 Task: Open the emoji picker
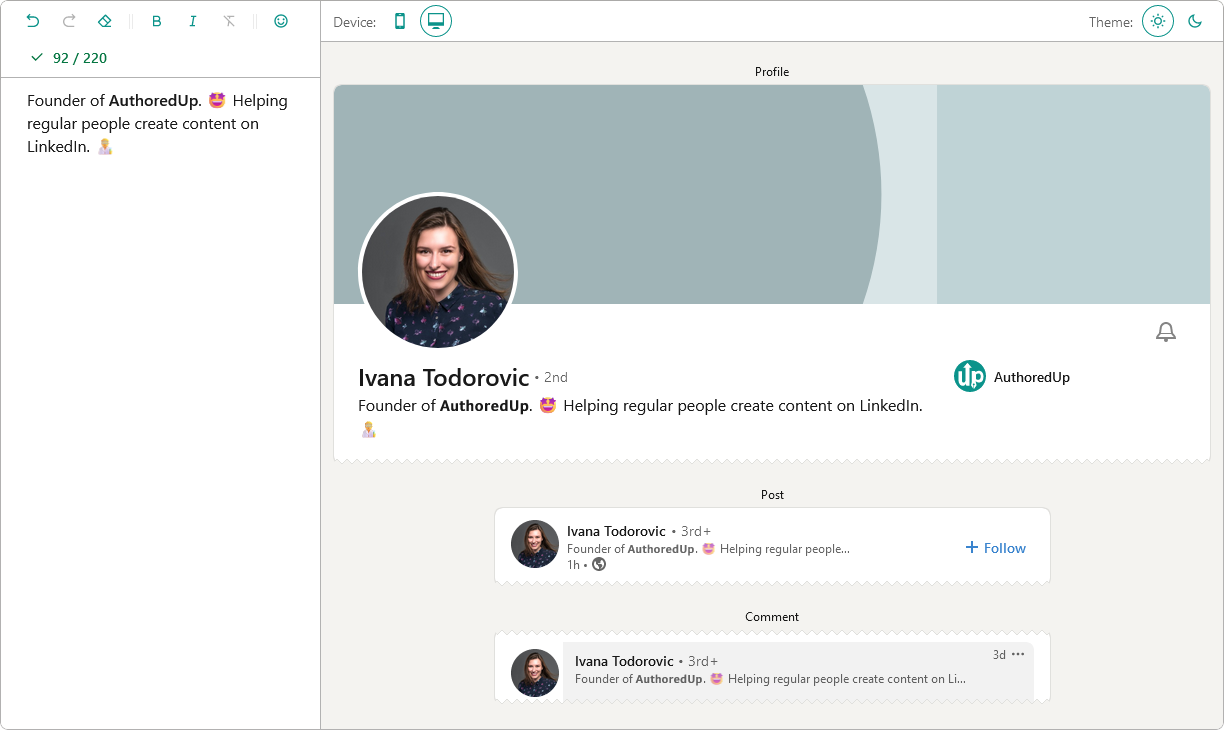pos(281,20)
